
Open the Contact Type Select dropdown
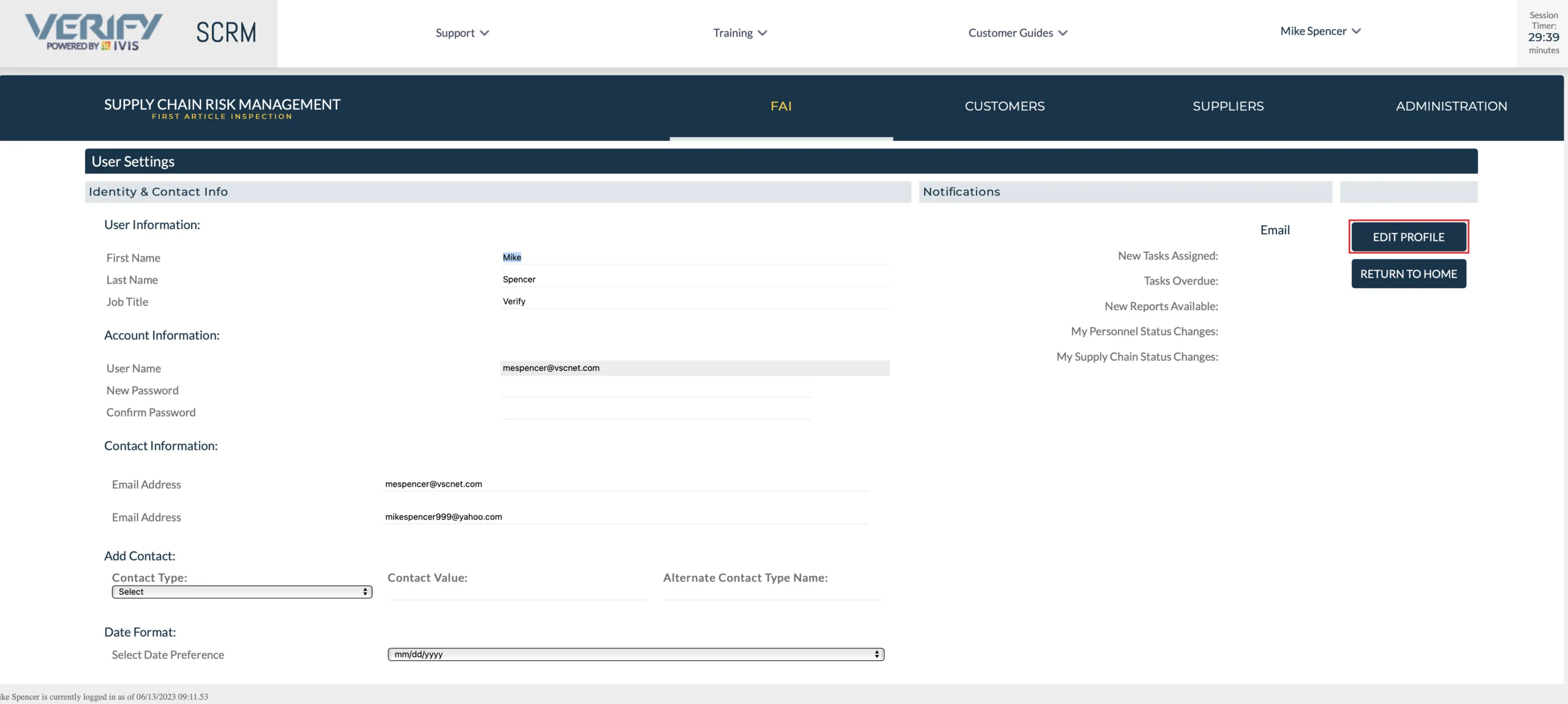(x=242, y=592)
